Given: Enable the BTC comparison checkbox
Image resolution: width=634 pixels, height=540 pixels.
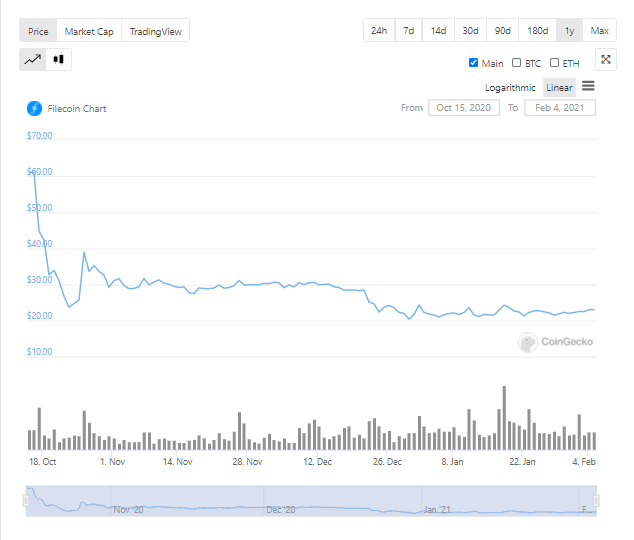Looking at the screenshot, I should [x=516, y=63].
